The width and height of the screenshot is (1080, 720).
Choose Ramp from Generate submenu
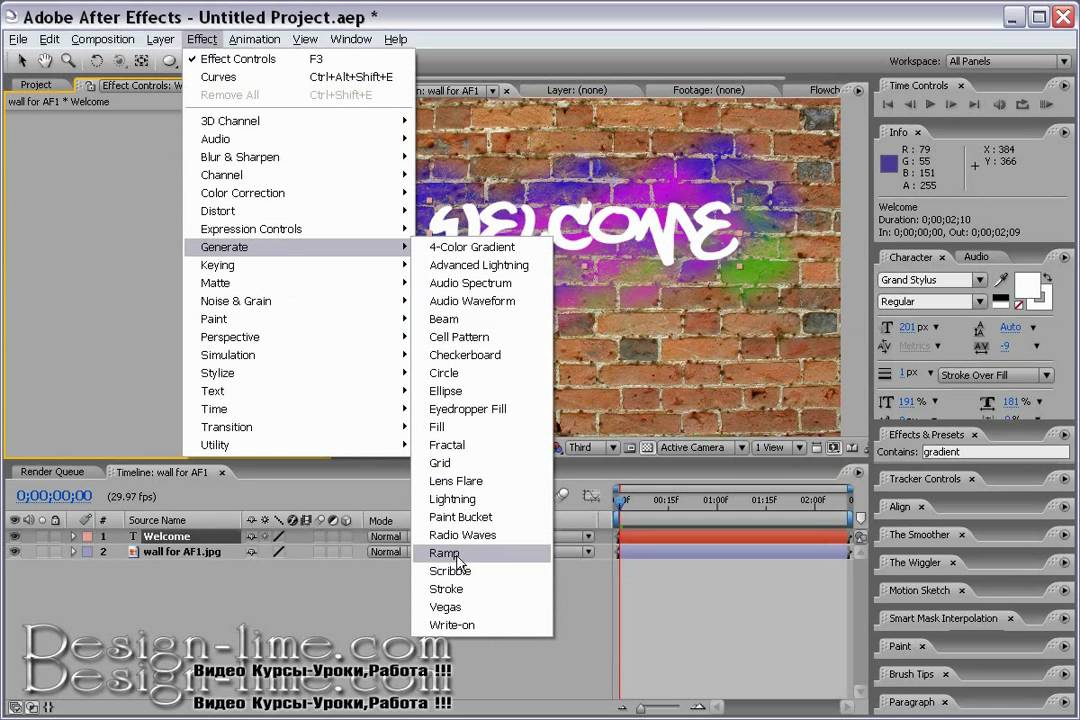click(x=481, y=553)
